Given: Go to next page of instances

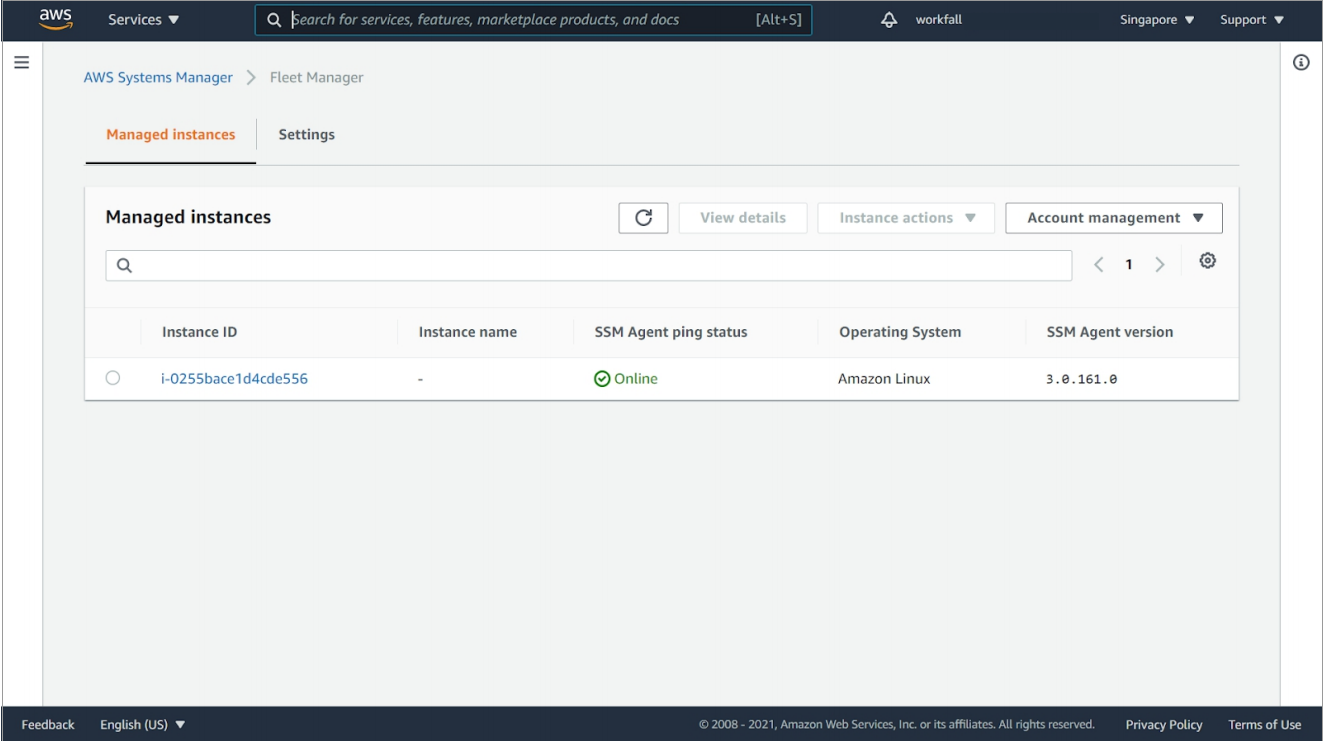Looking at the screenshot, I should click(1160, 265).
